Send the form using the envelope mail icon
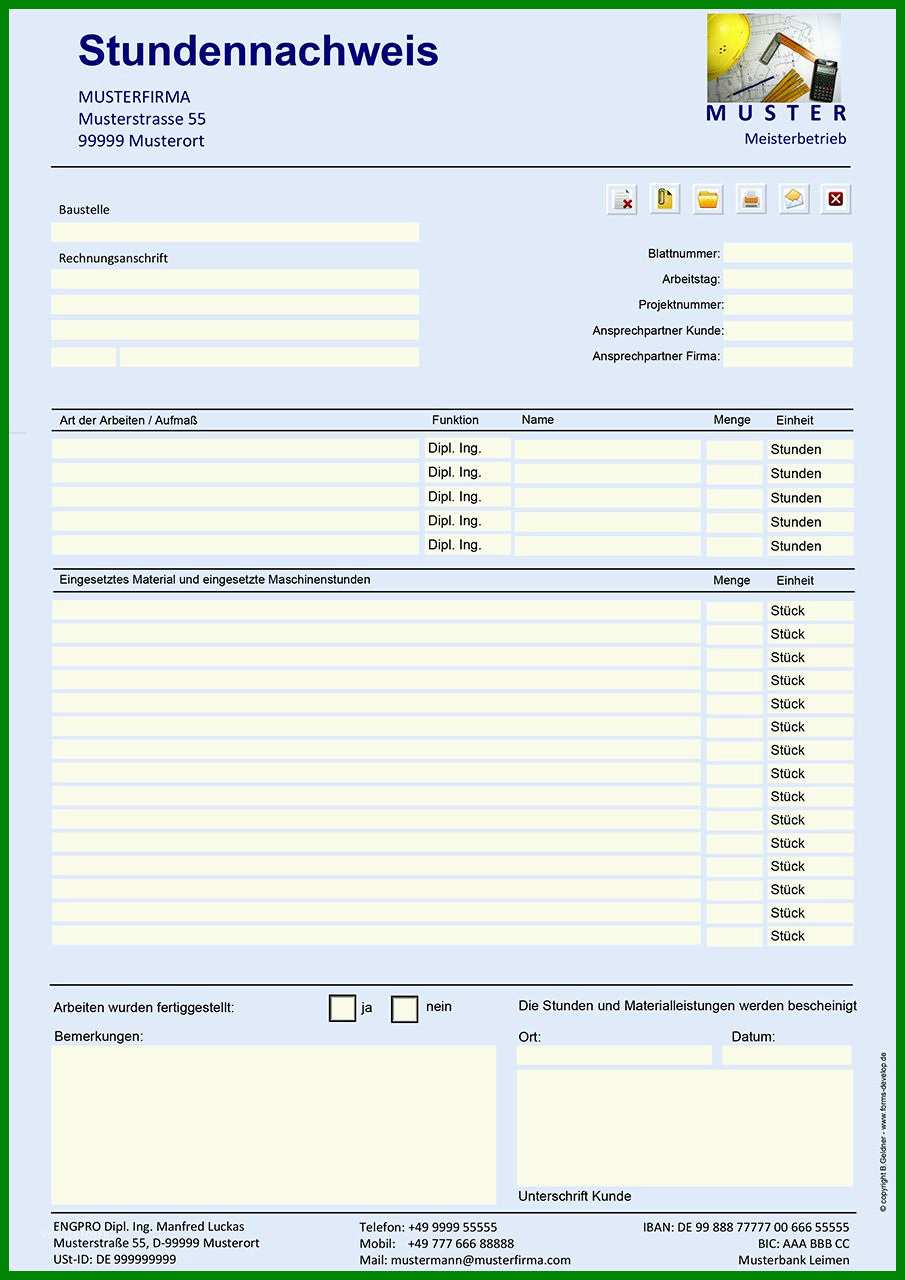Viewport: 905px width, 1280px height. [x=794, y=199]
